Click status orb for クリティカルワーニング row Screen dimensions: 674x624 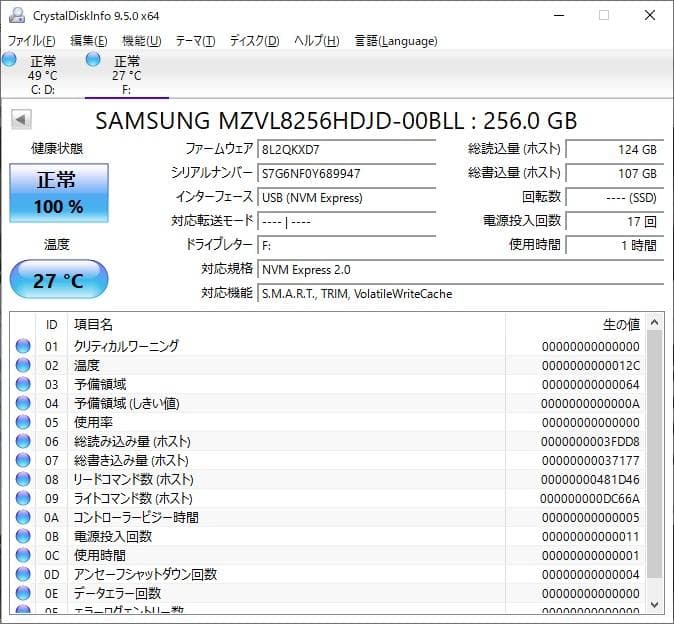click(23, 346)
